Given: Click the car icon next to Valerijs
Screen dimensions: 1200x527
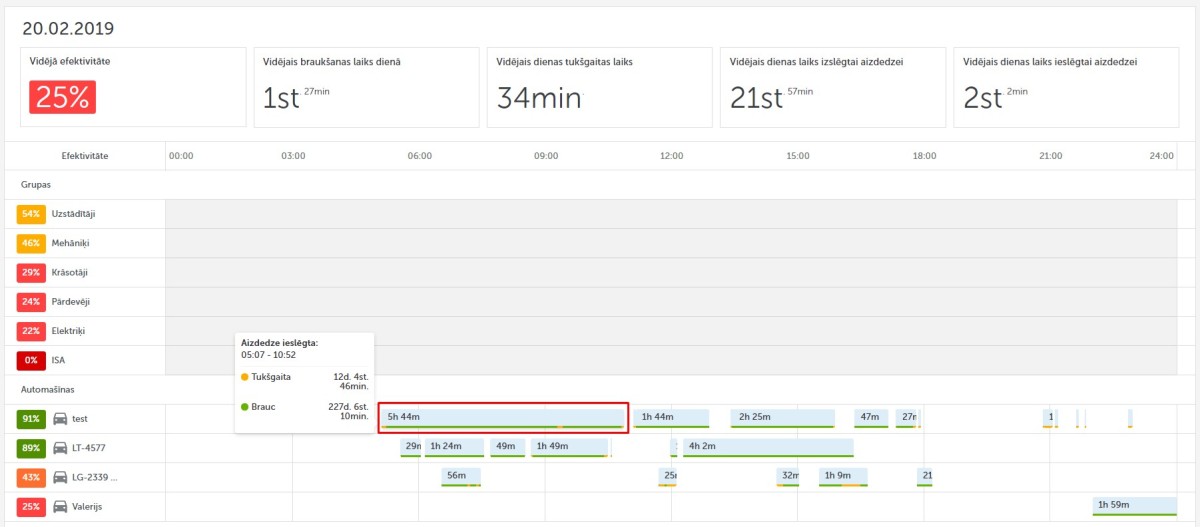Looking at the screenshot, I should 60,506.
